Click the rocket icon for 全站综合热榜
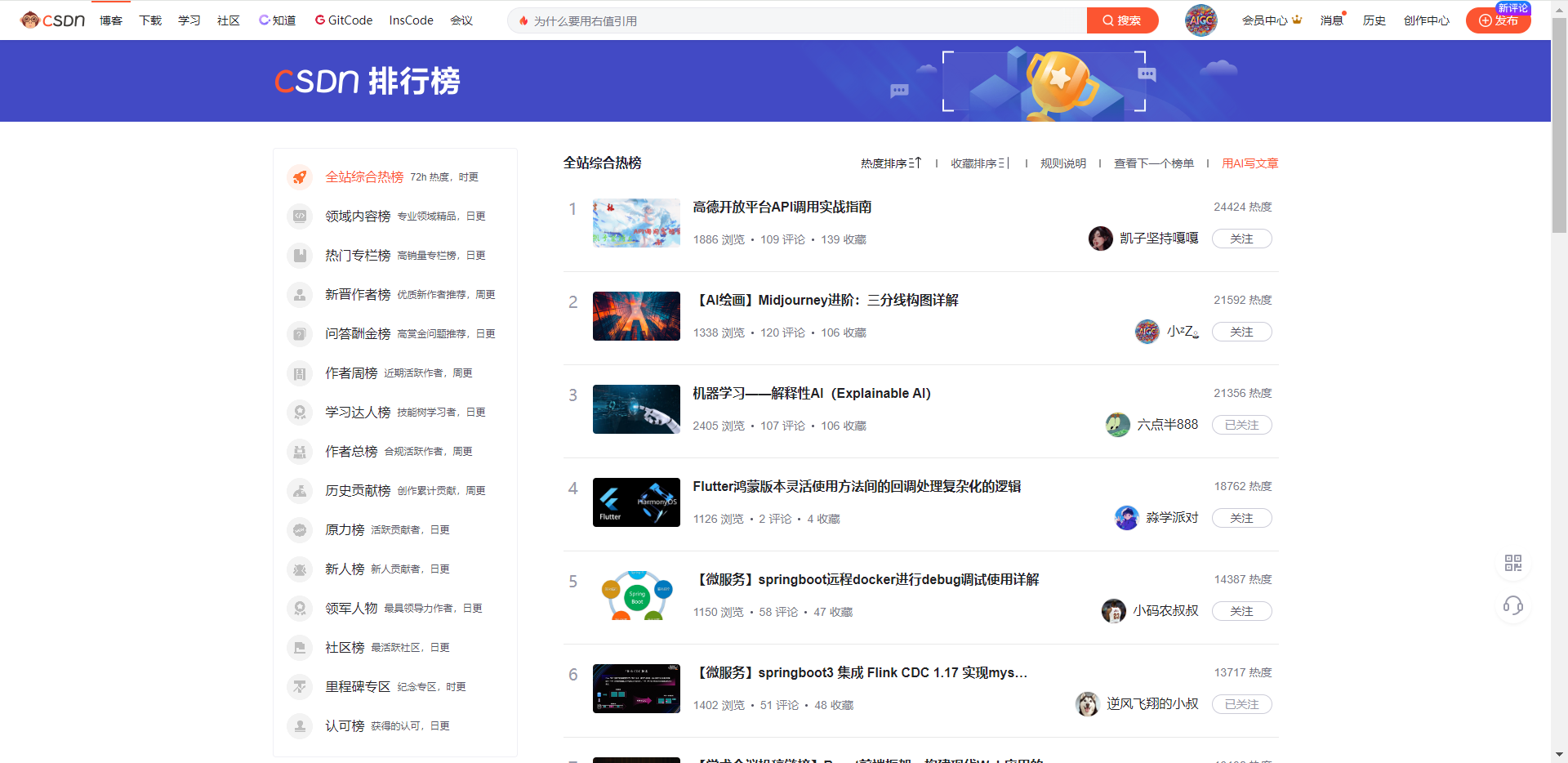 [x=300, y=177]
